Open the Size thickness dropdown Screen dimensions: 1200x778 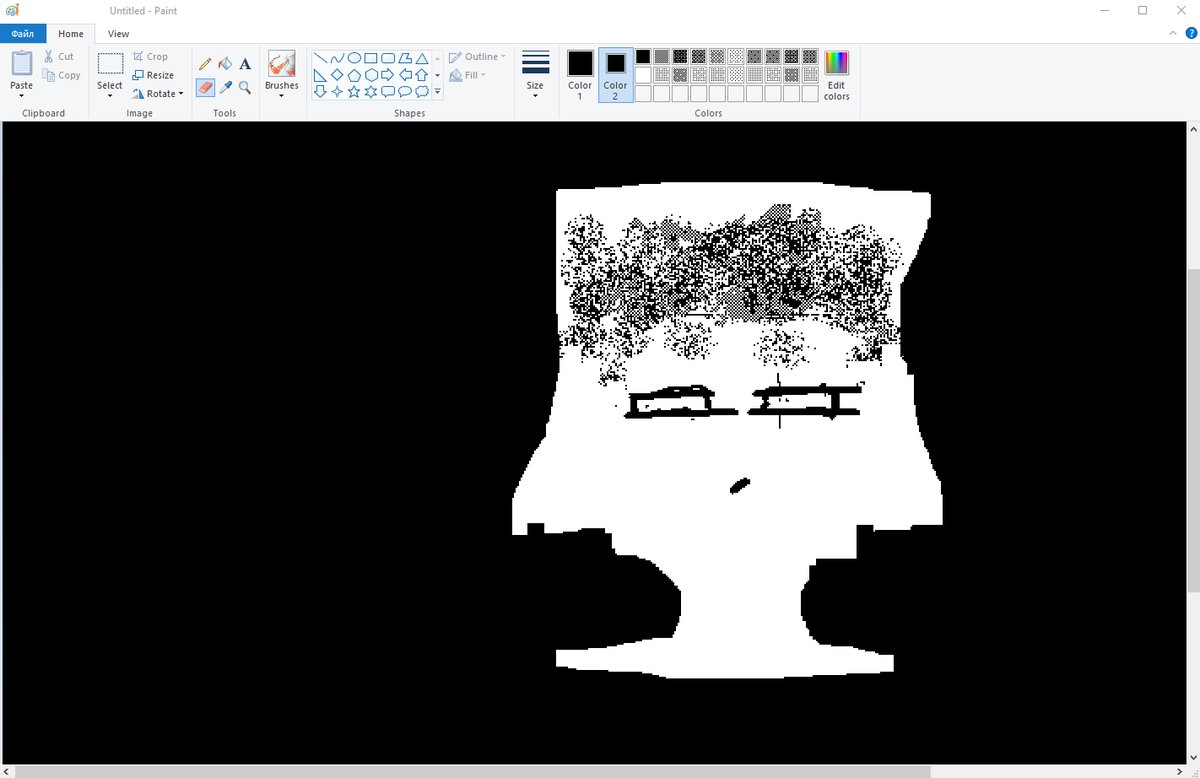click(x=535, y=75)
